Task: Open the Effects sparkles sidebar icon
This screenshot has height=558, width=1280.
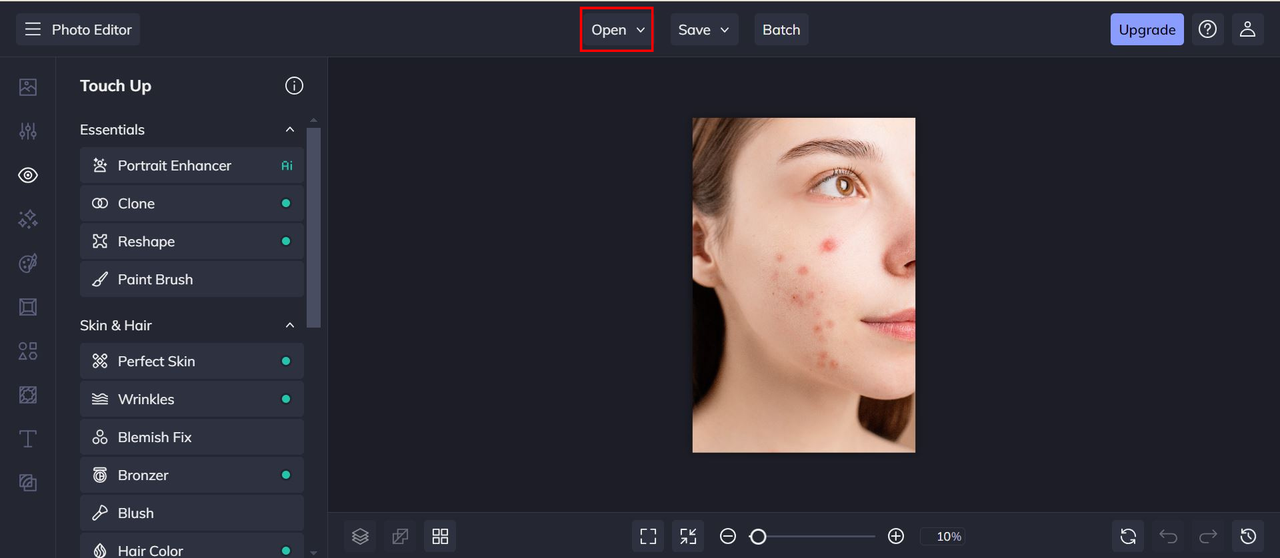Action: (28, 219)
